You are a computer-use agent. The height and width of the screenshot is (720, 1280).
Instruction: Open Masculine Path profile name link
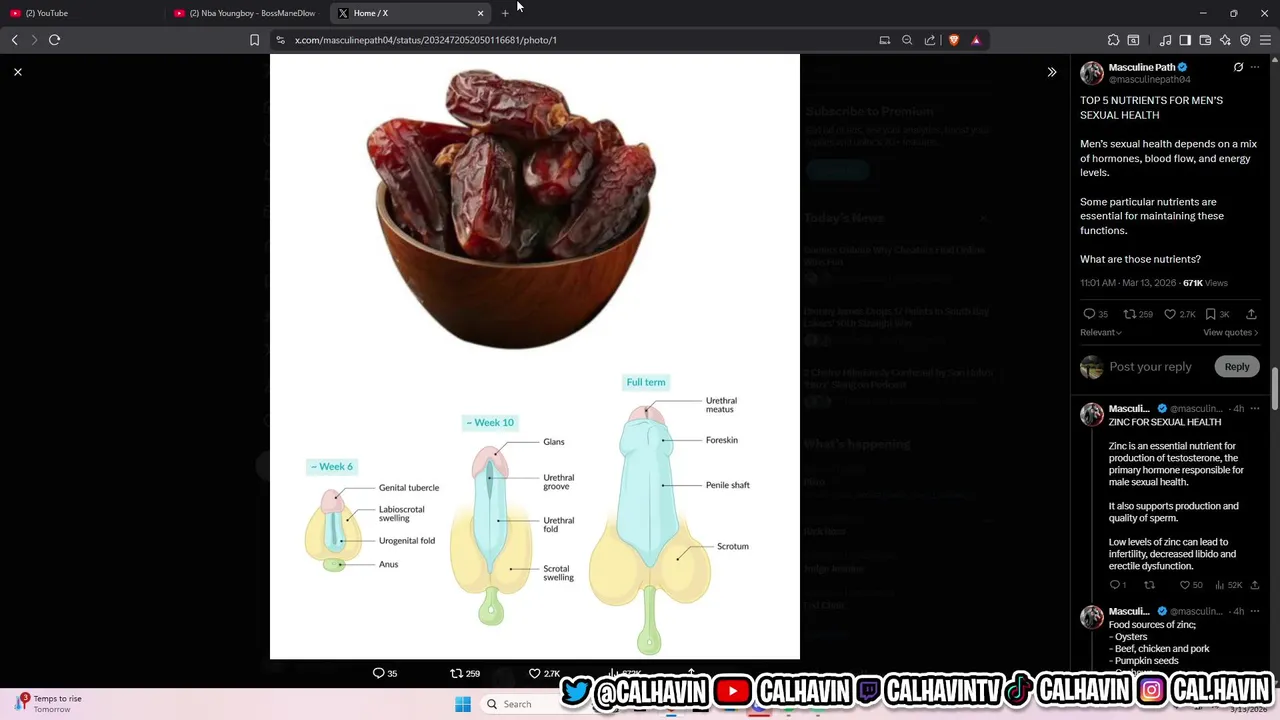click(x=1142, y=67)
